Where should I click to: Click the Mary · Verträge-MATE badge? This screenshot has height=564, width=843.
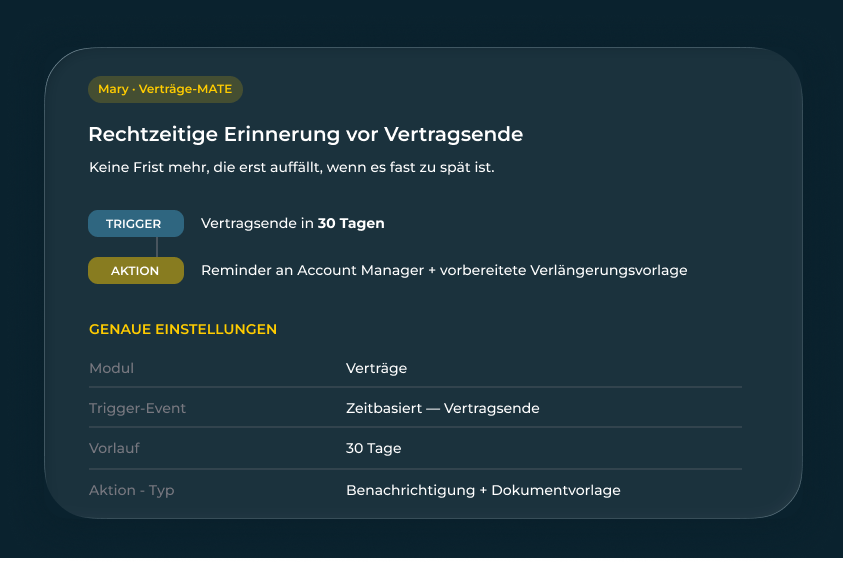(166, 89)
